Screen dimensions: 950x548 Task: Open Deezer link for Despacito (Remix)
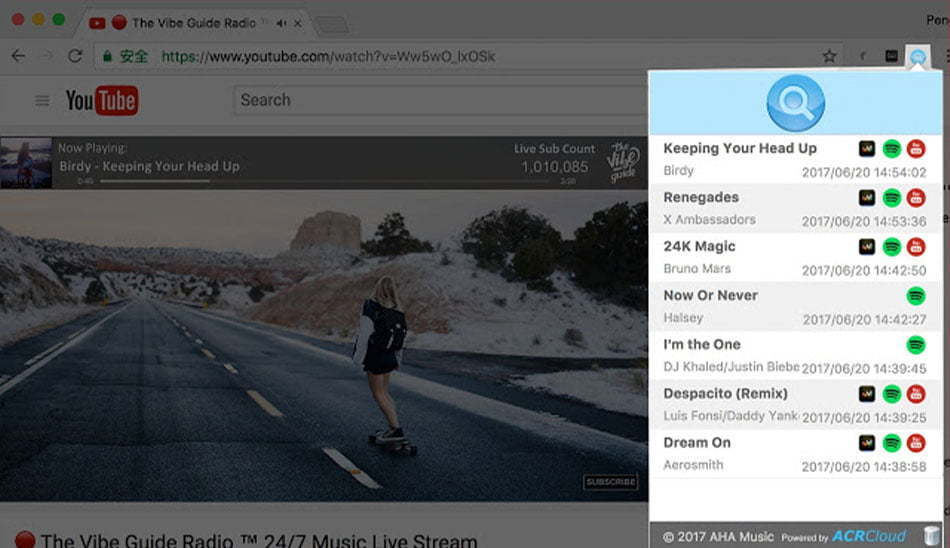[867, 394]
